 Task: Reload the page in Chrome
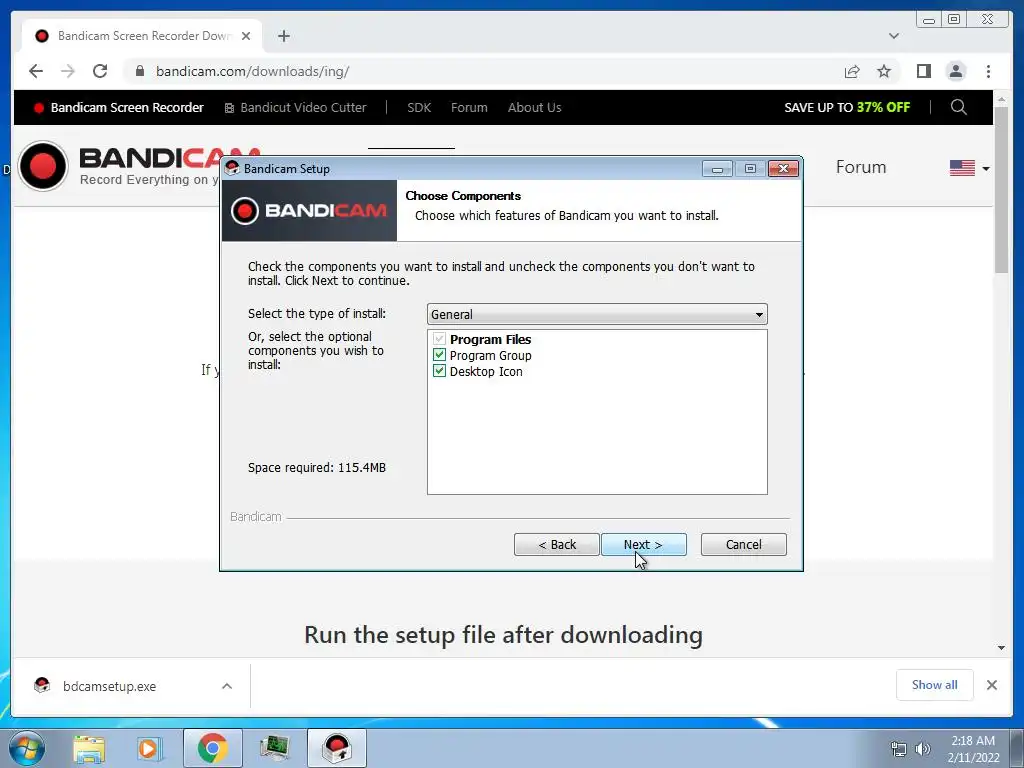coord(100,71)
